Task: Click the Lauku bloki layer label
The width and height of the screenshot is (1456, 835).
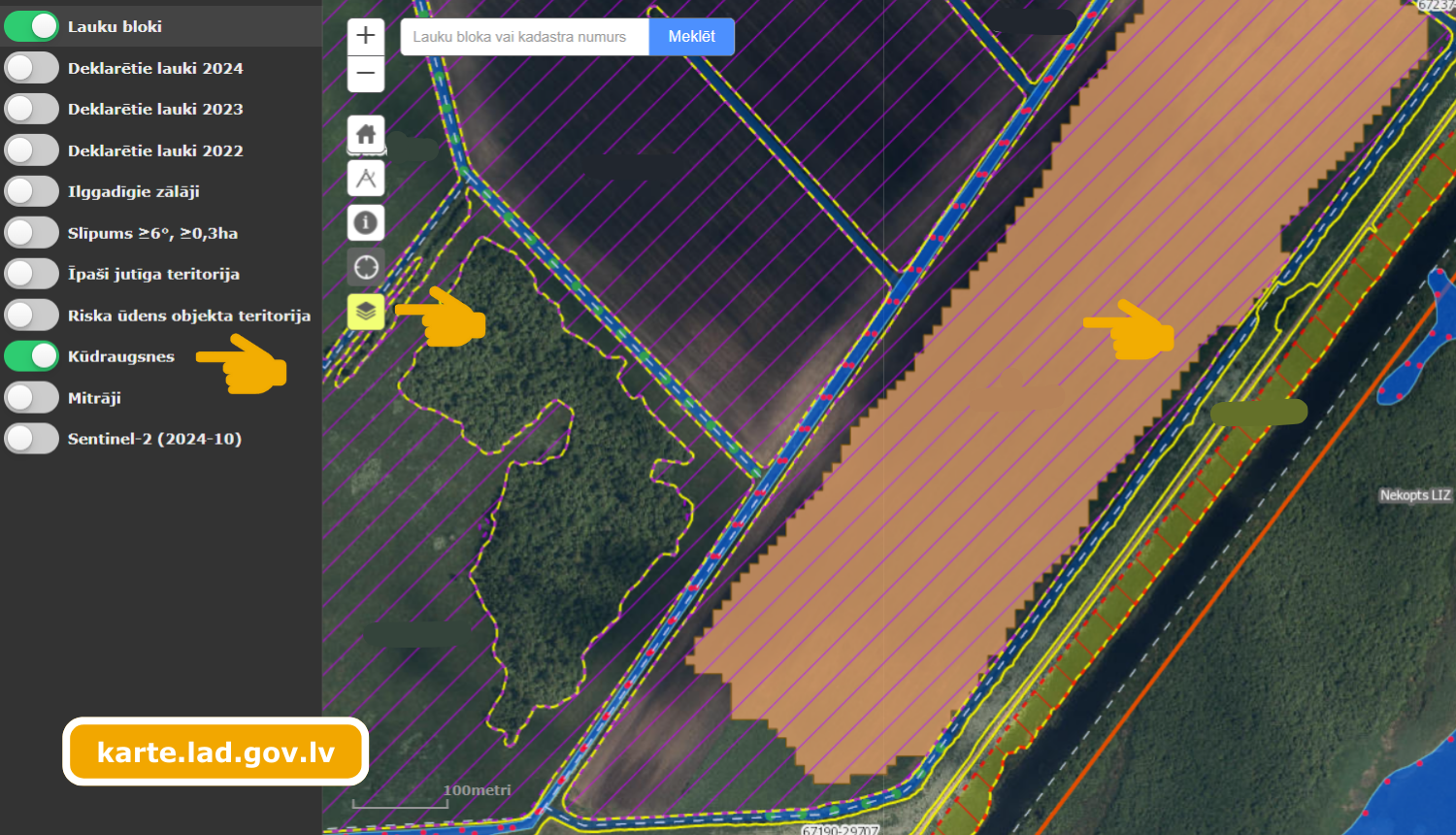Action: pos(115,26)
